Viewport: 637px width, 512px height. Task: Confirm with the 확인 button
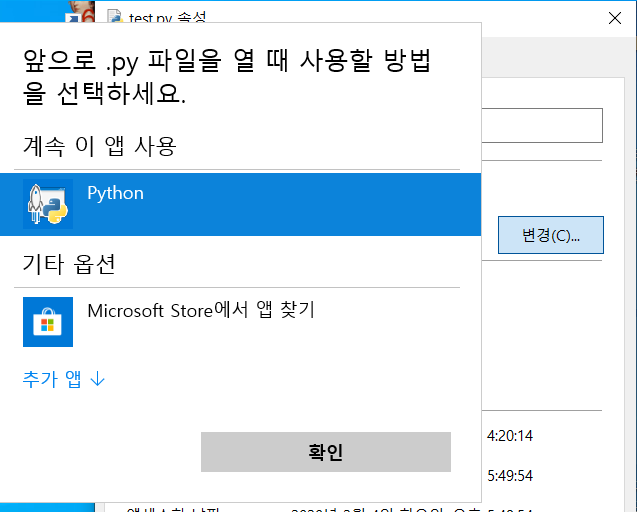point(326,452)
